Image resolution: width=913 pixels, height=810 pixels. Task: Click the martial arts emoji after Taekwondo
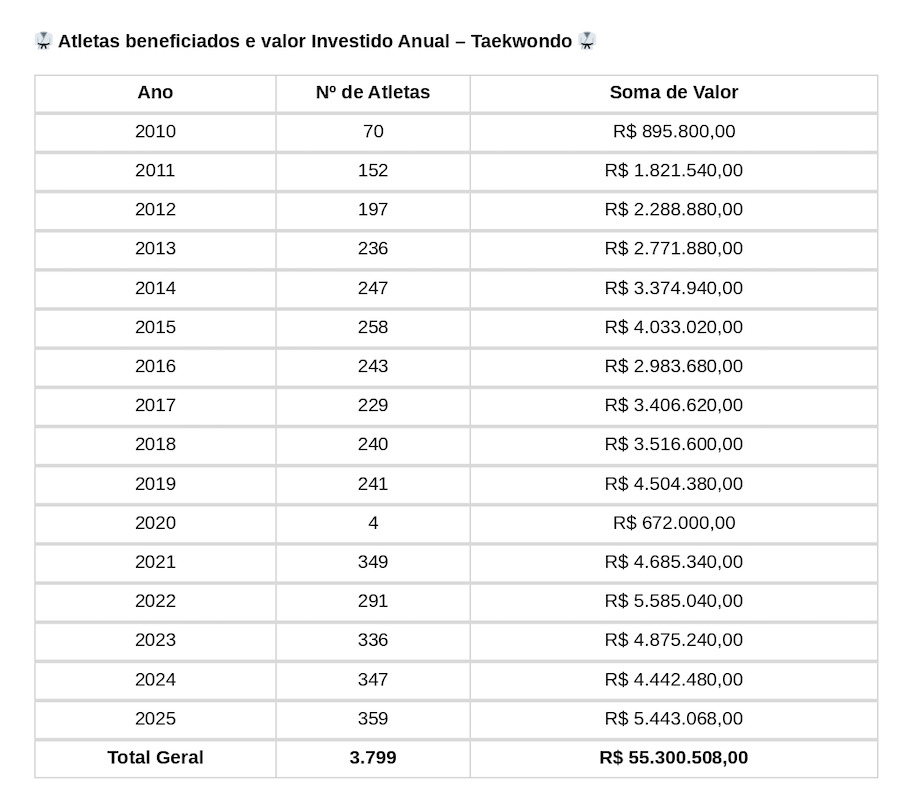(587, 41)
